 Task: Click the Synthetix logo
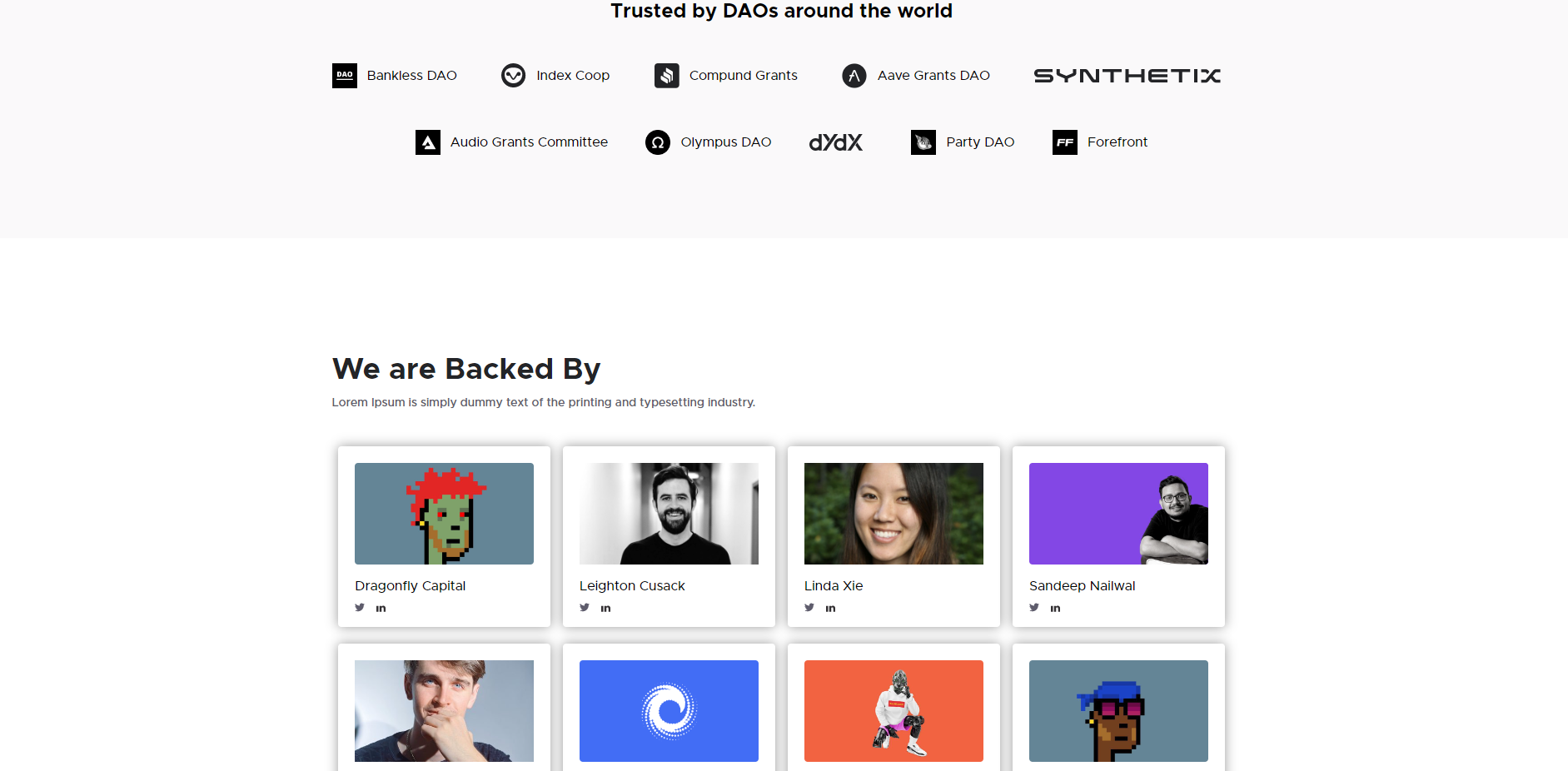tap(1127, 76)
